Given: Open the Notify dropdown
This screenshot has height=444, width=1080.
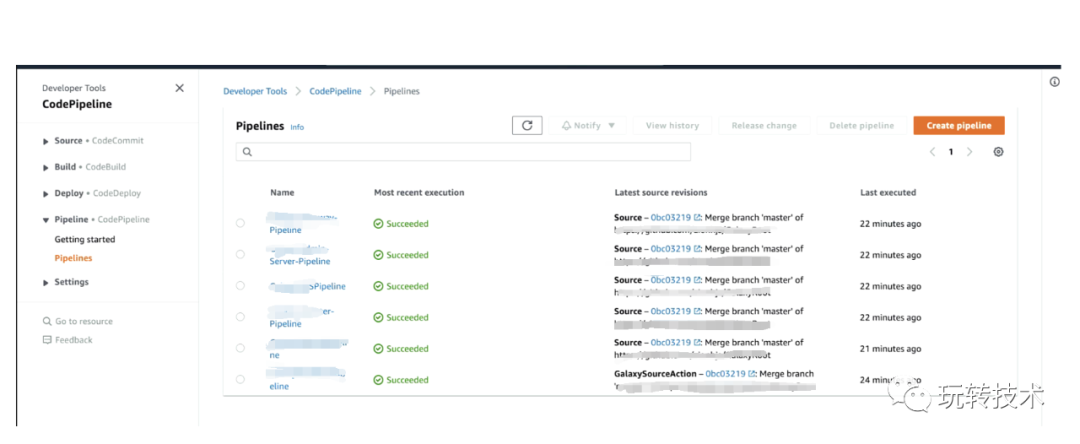Looking at the screenshot, I should [x=588, y=125].
